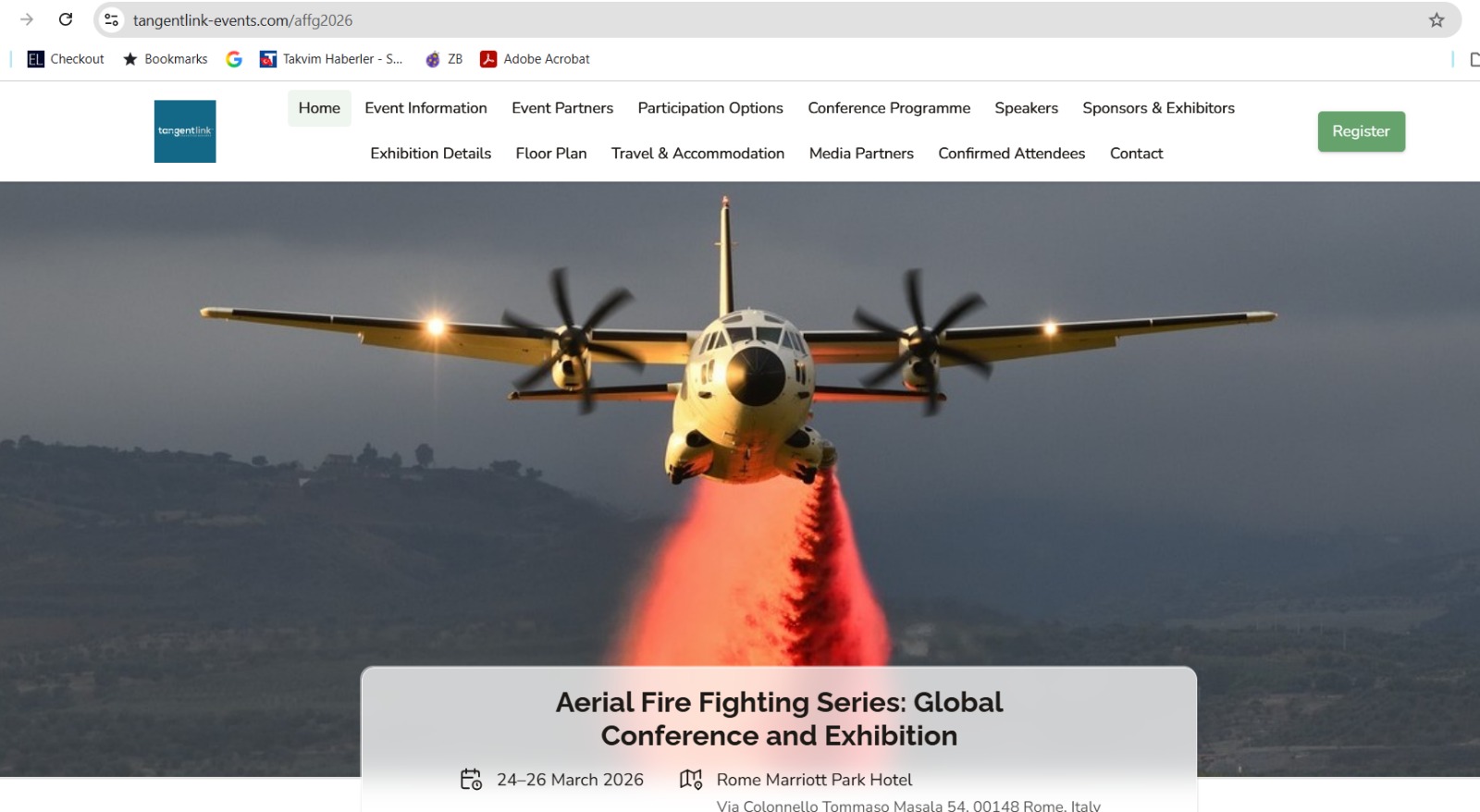The height and width of the screenshot is (812, 1480).
Task: Open site information icon in address bar
Action: click(x=111, y=19)
